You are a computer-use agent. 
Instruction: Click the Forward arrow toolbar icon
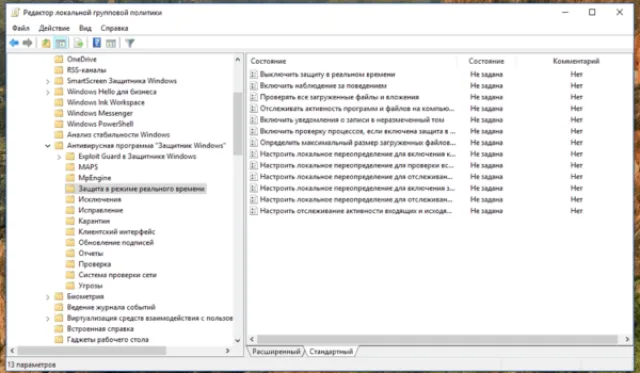tap(27, 43)
